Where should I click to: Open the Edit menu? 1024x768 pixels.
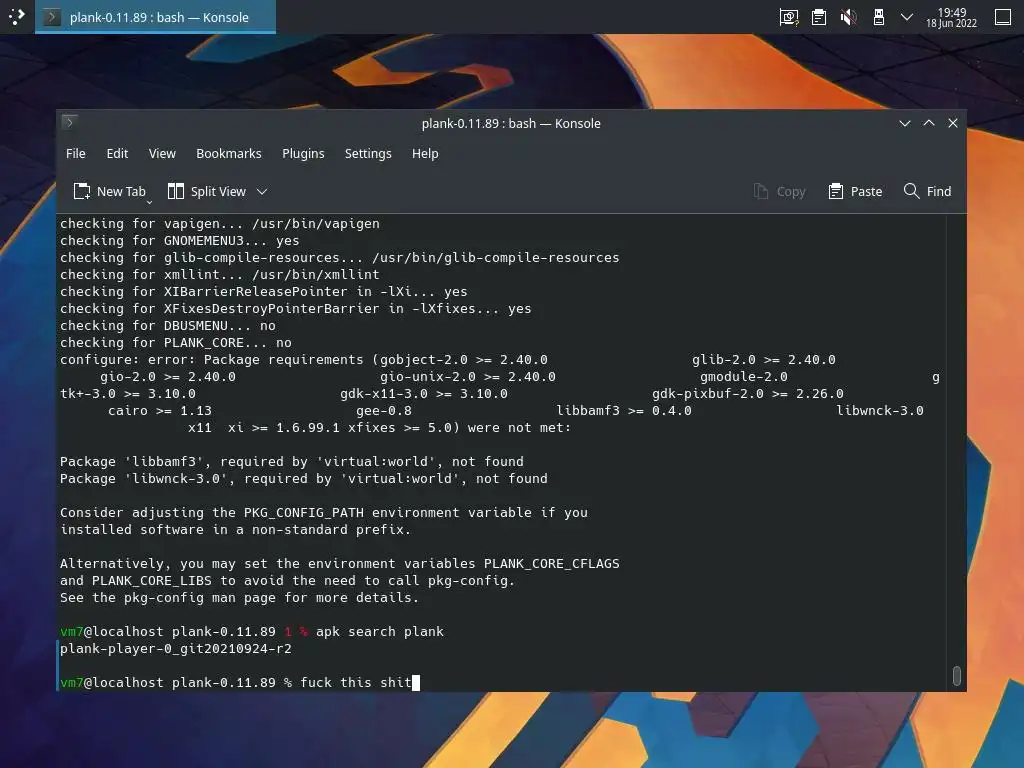pyautogui.click(x=117, y=153)
